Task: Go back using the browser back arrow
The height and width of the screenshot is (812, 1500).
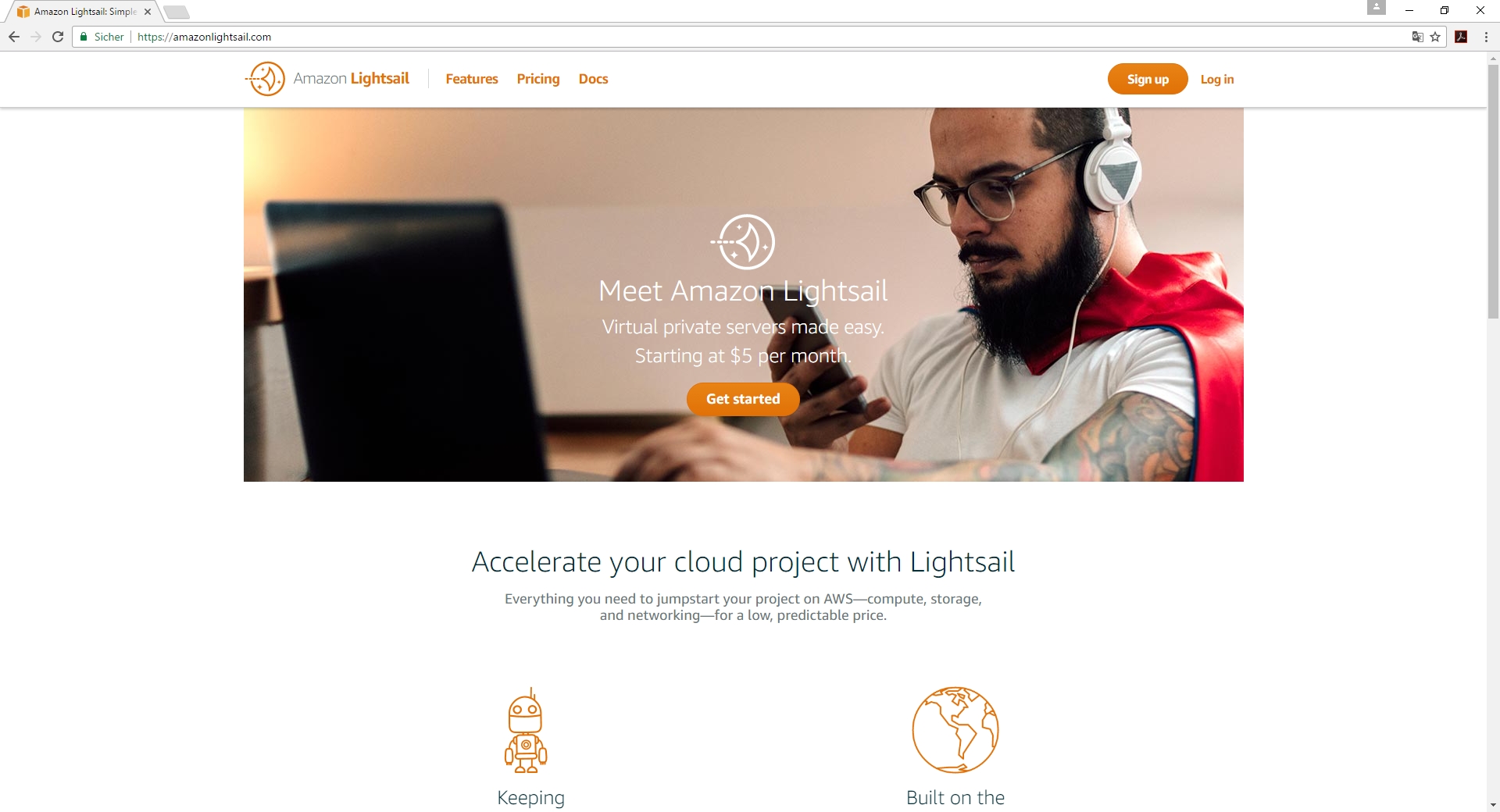Action: (x=14, y=37)
